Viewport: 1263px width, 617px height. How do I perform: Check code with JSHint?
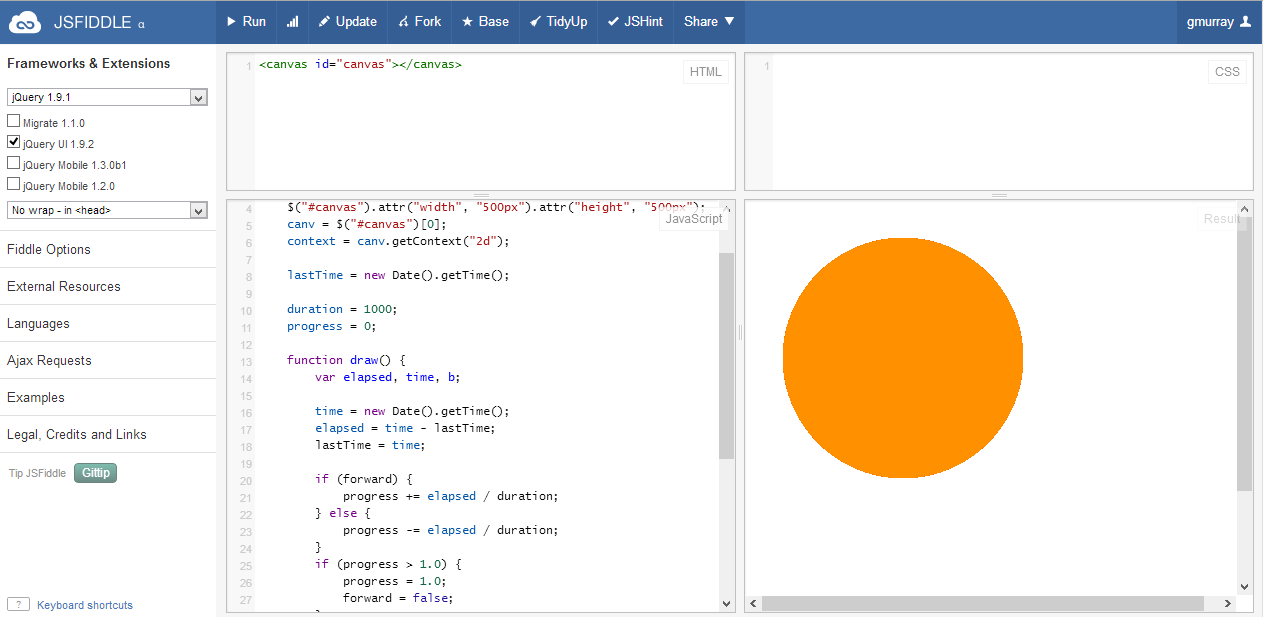click(635, 21)
